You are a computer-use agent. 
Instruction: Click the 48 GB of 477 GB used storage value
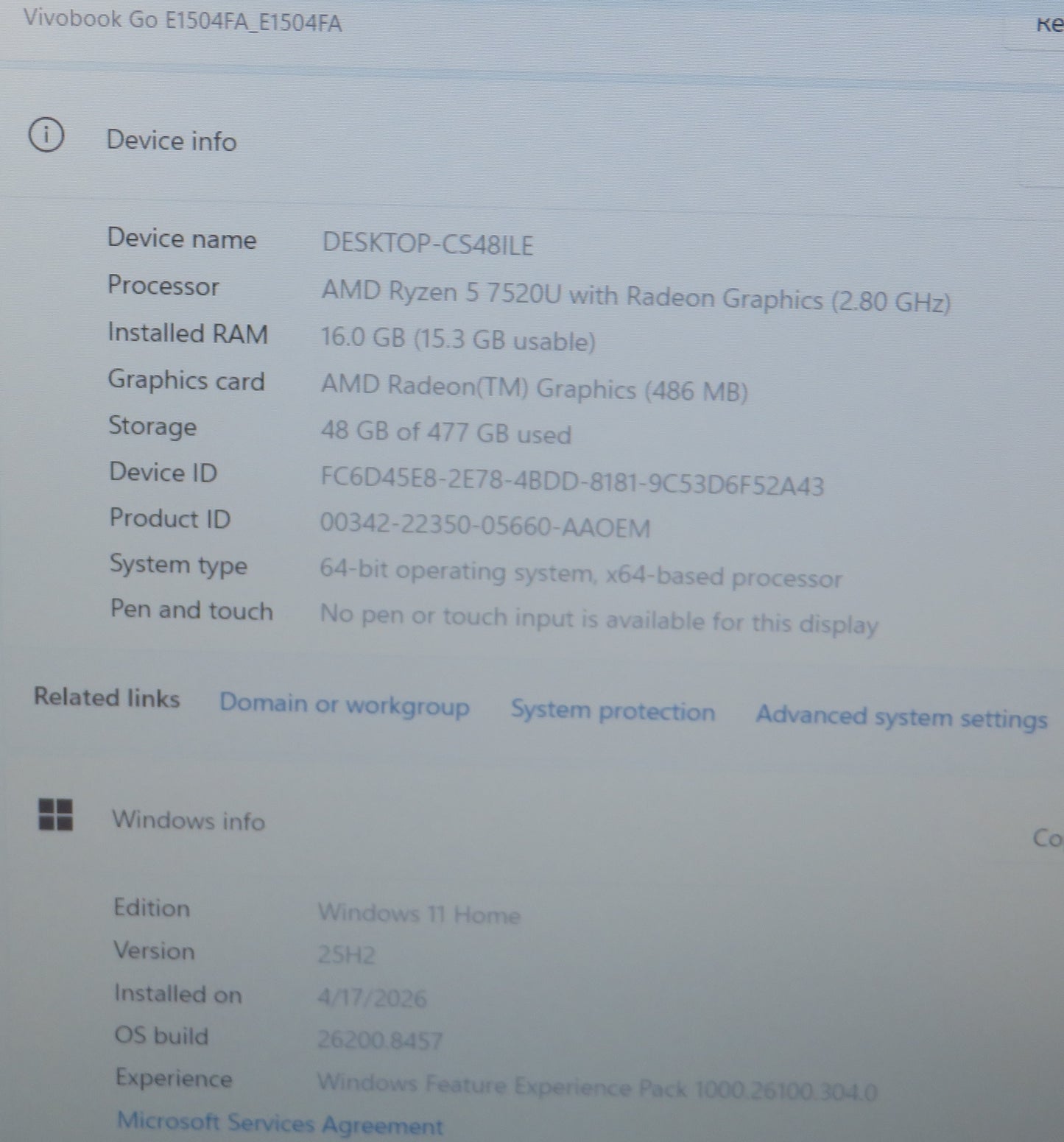tap(446, 432)
